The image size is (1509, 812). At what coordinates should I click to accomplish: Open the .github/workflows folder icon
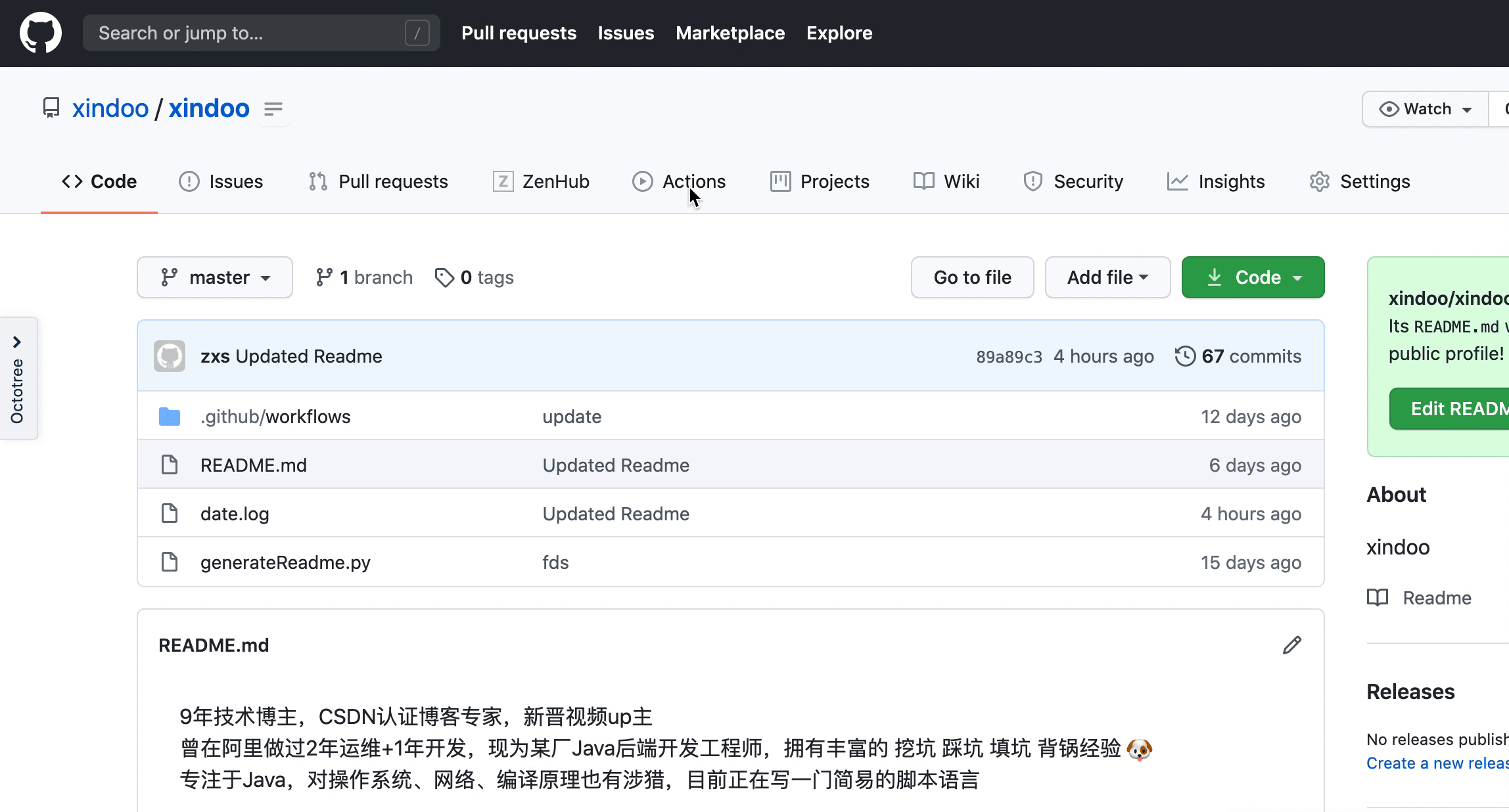pos(170,417)
